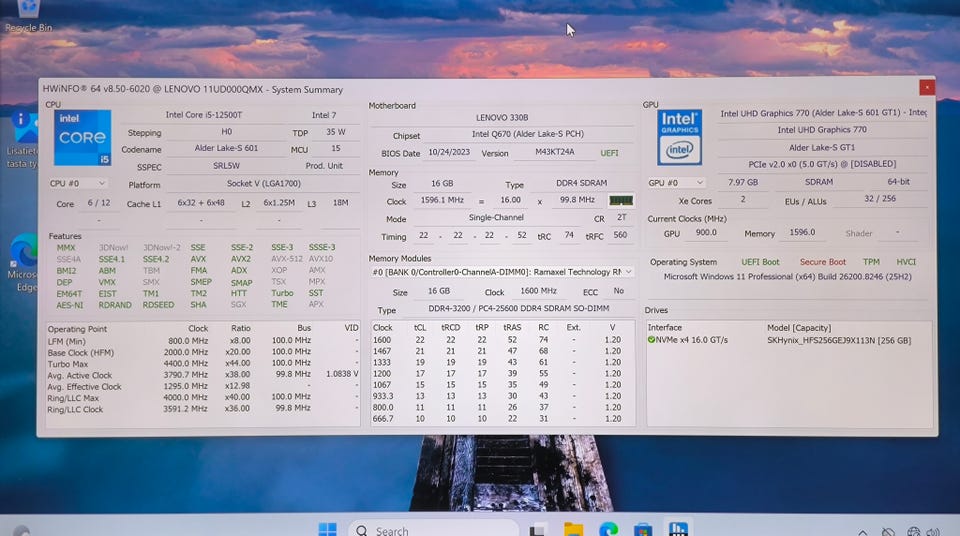Viewport: 960px width, 536px height.
Task: Open the Microsoft Edge desktop shortcut
Action: tap(23, 262)
